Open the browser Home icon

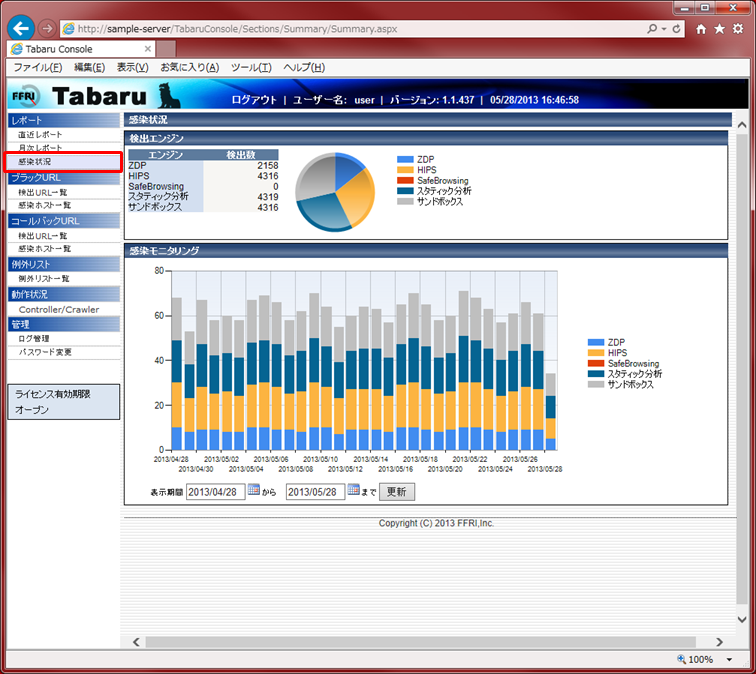point(702,29)
